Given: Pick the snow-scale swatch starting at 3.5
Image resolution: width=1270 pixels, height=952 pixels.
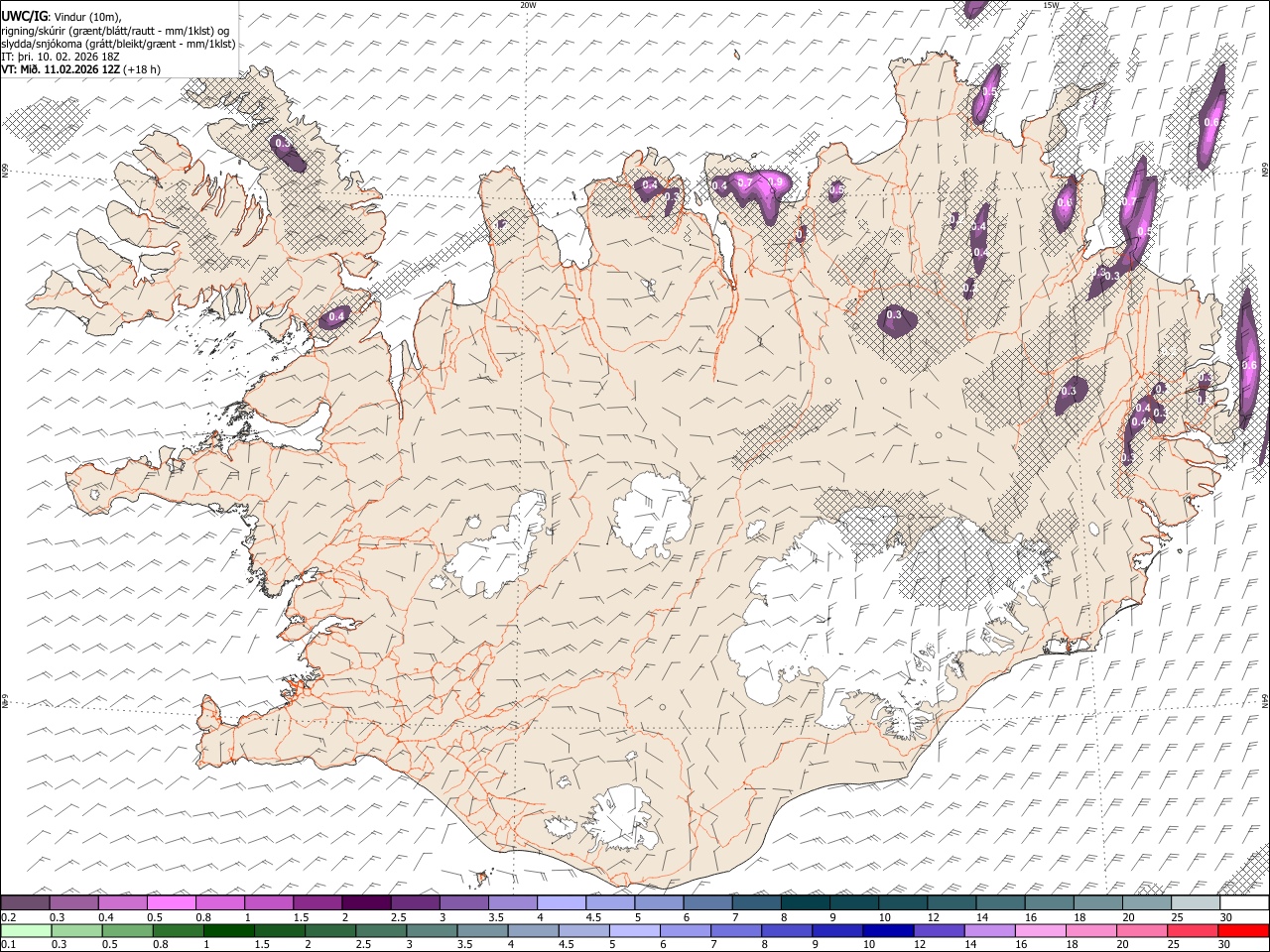Looking at the screenshot, I should tap(512, 903).
